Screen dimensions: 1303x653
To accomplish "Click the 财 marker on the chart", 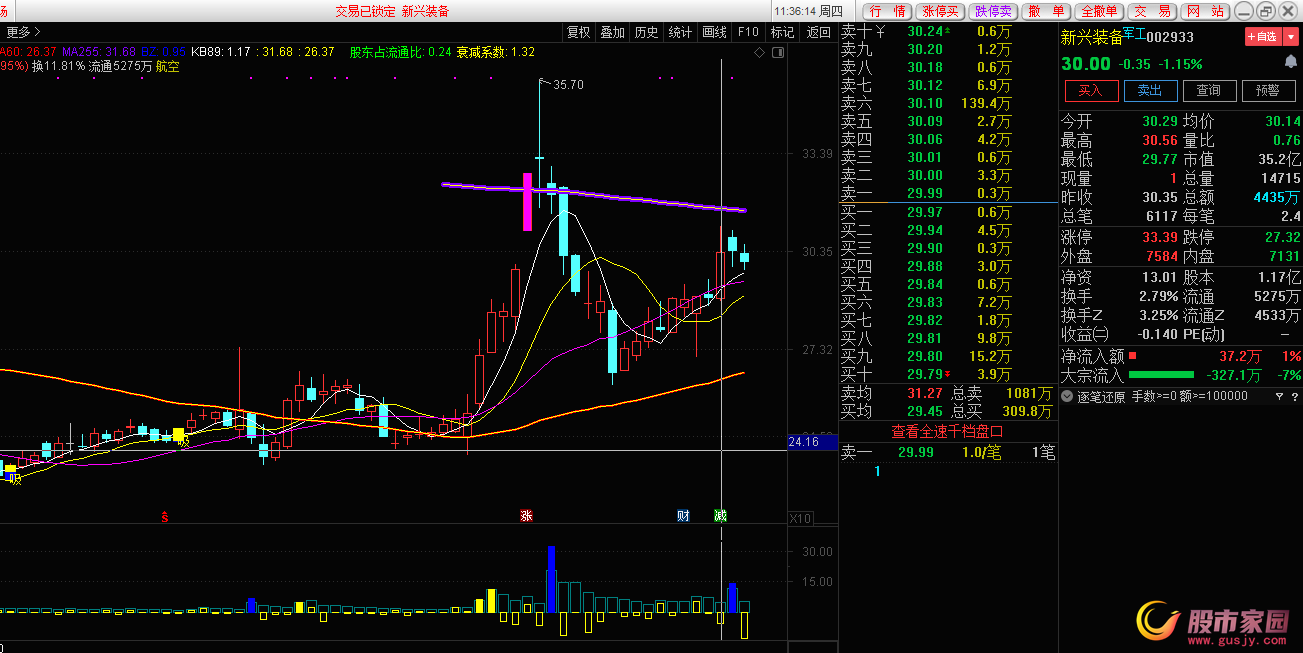I will coord(683,516).
